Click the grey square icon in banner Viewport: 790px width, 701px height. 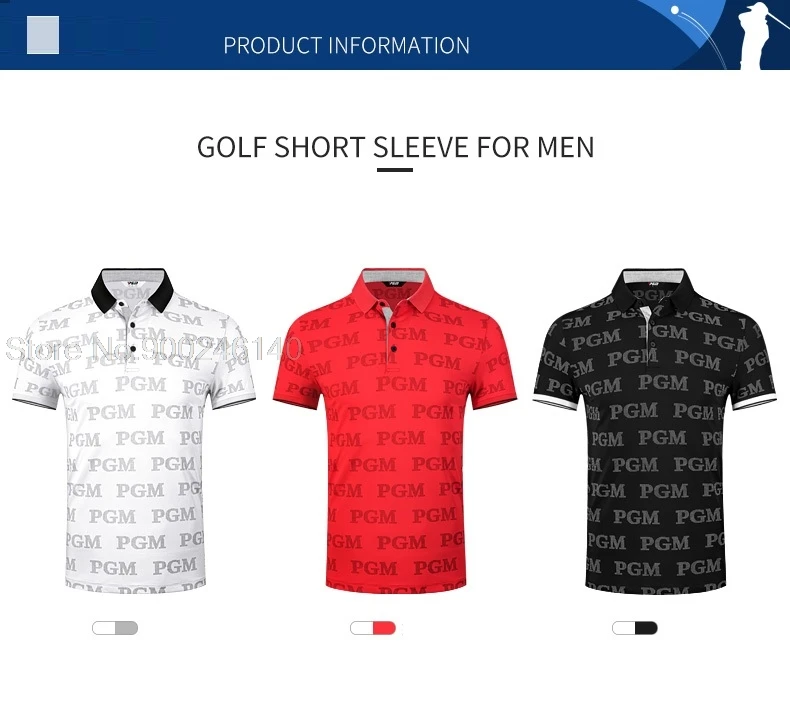click(x=43, y=35)
